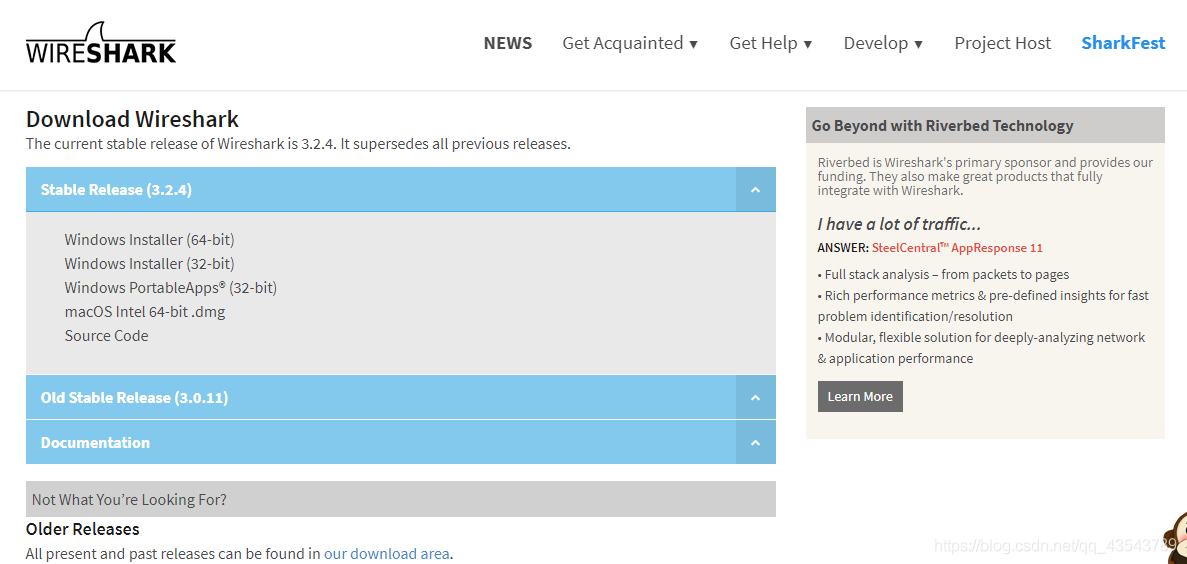Click 'Not What You're Looking For?' bar
1187x564 pixels.
point(400,499)
